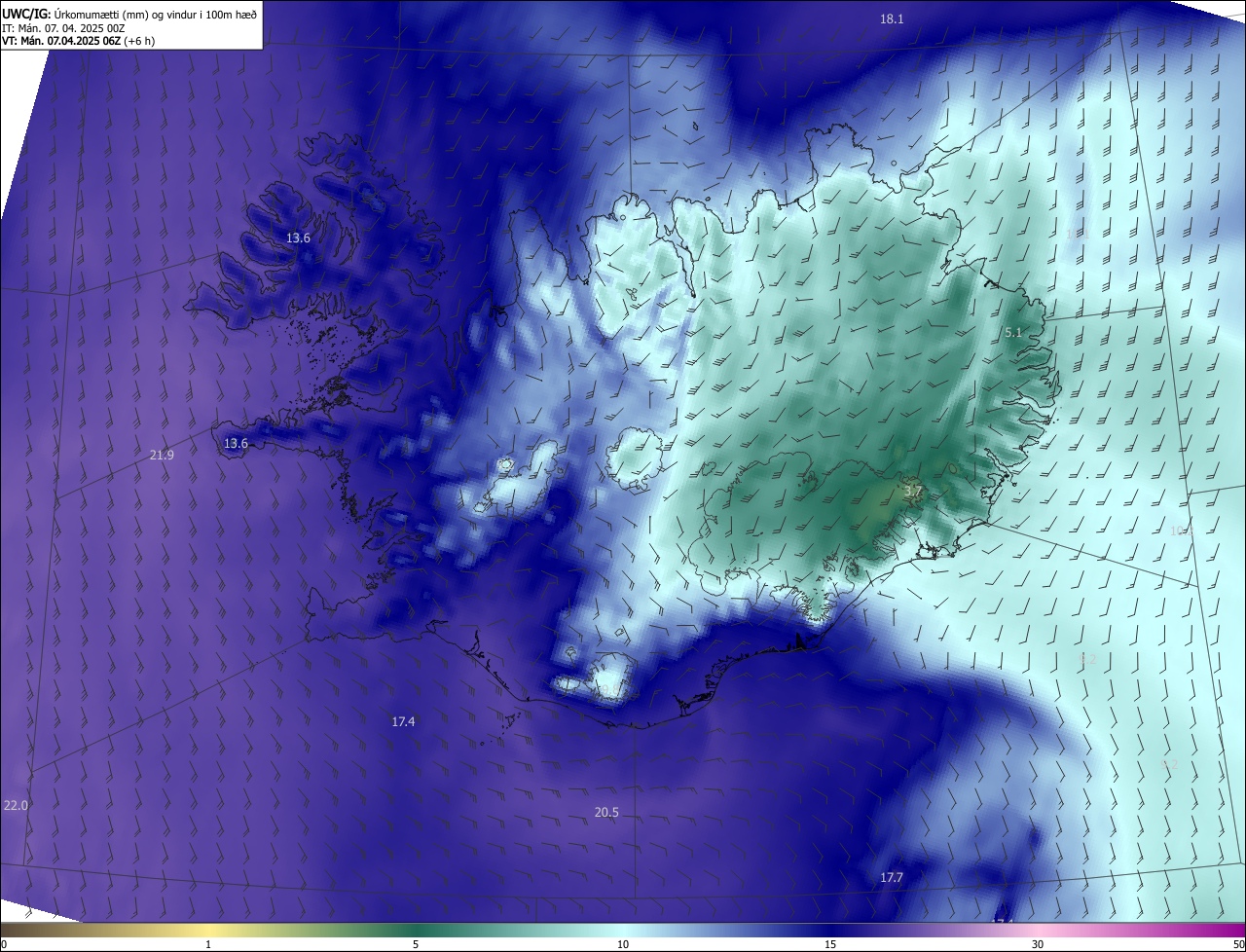Click the 1 tick on the color scale
The width and height of the screenshot is (1246, 952).
(x=209, y=944)
